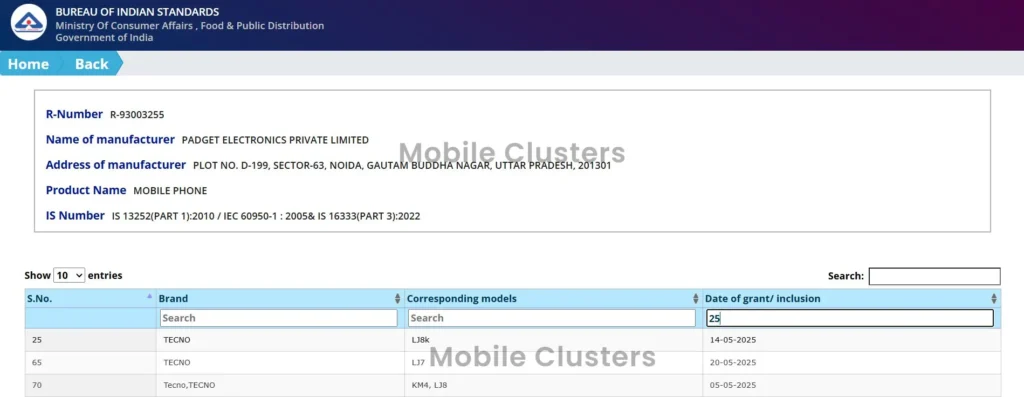Click Bureau of Indian Standards title text

click(137, 12)
